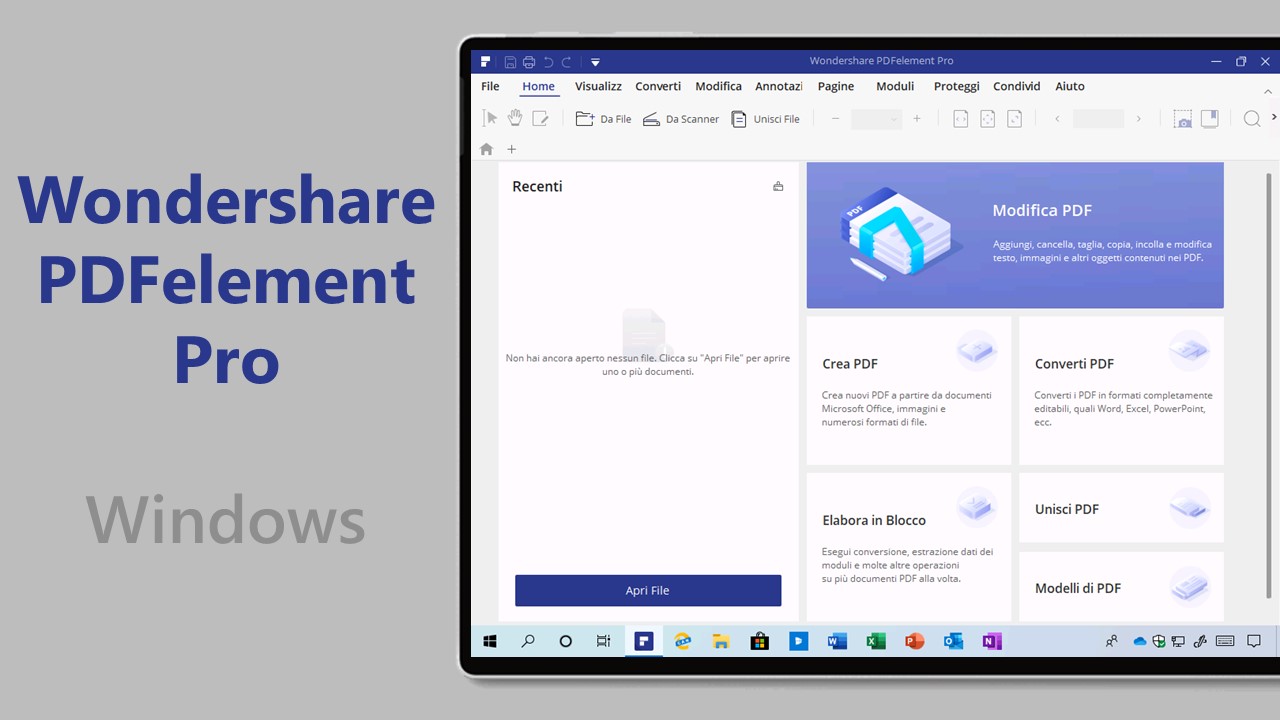1280x720 pixels.
Task: Open the quick access toolbar customize dropdown
Action: (595, 62)
